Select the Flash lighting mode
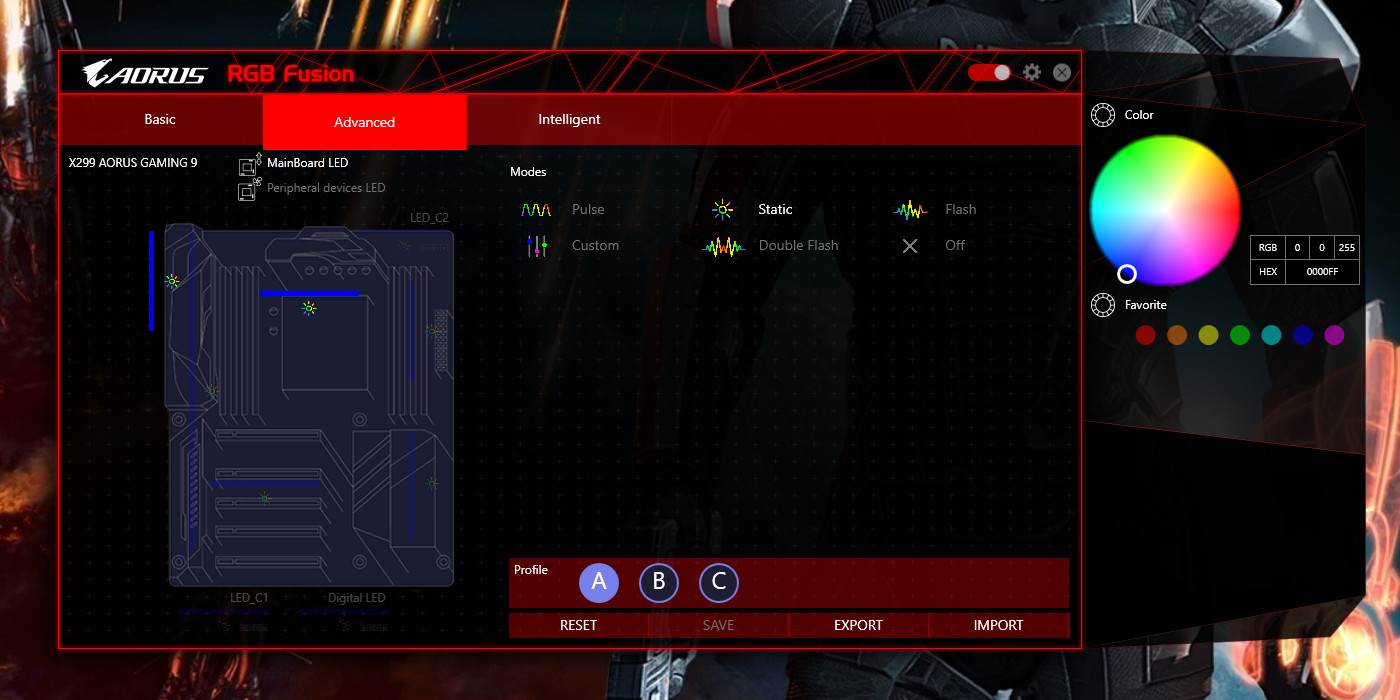This screenshot has width=1400, height=700. (x=935, y=210)
